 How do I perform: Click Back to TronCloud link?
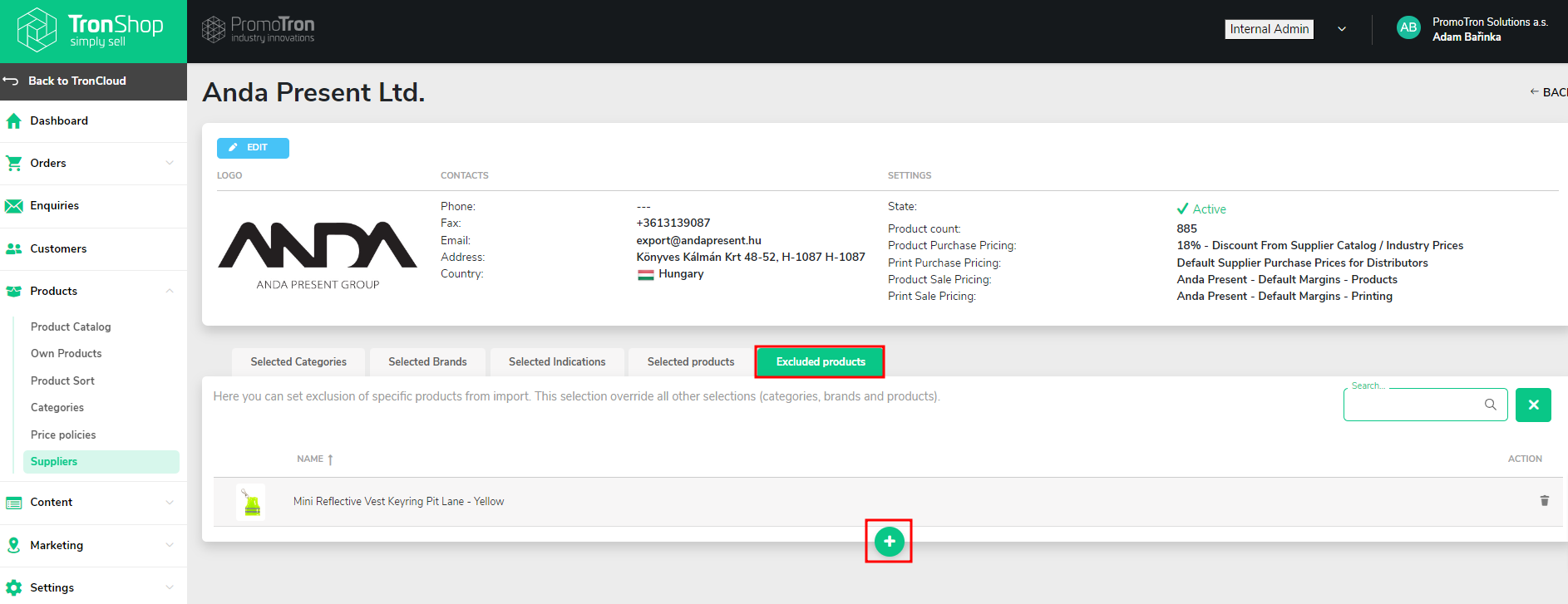pos(77,81)
